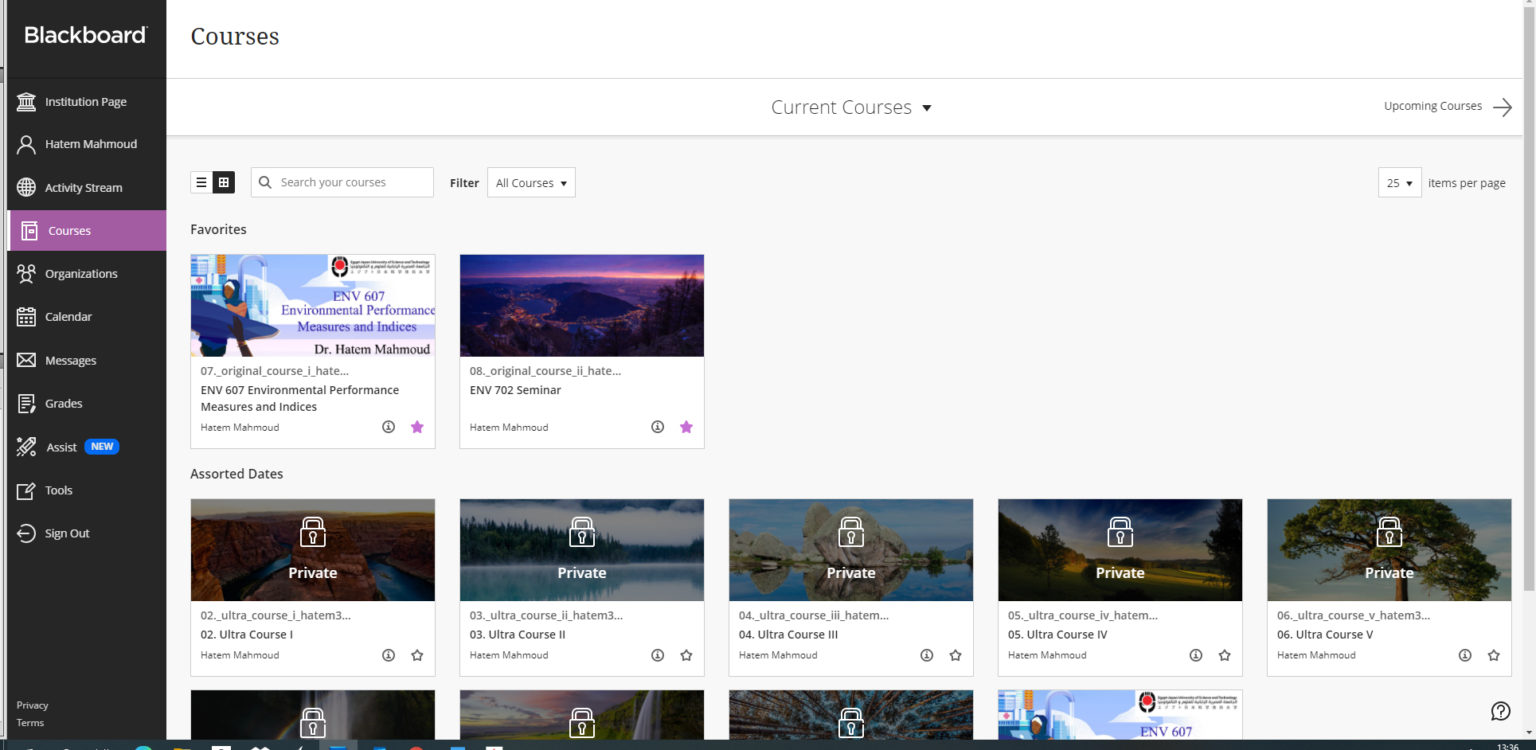Click the Sign Out arrow icon
The height and width of the screenshot is (750, 1536).
27,534
